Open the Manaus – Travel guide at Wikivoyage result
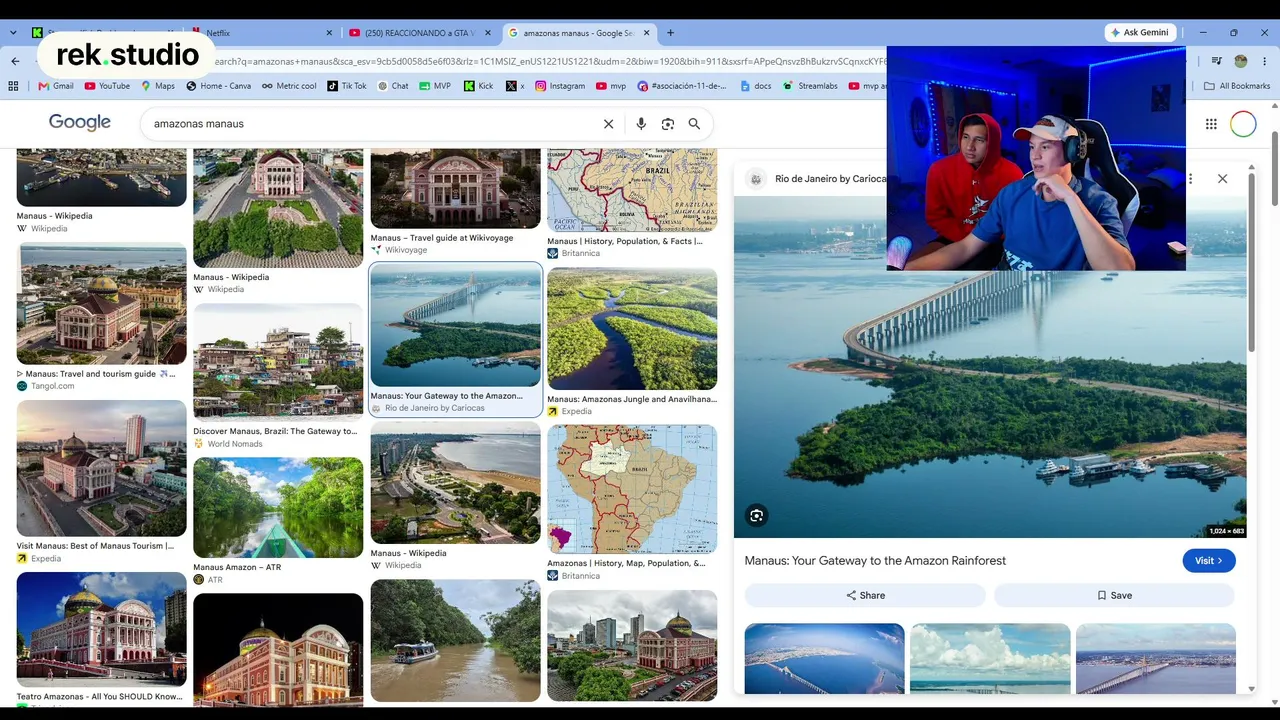The image size is (1280, 720). click(455, 189)
